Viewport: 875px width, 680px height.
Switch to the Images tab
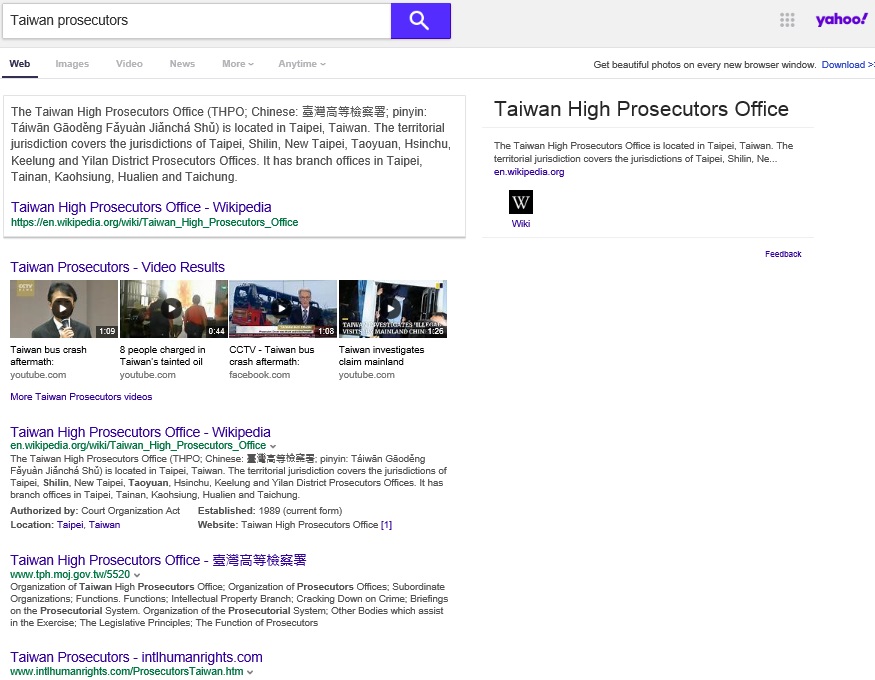click(72, 64)
